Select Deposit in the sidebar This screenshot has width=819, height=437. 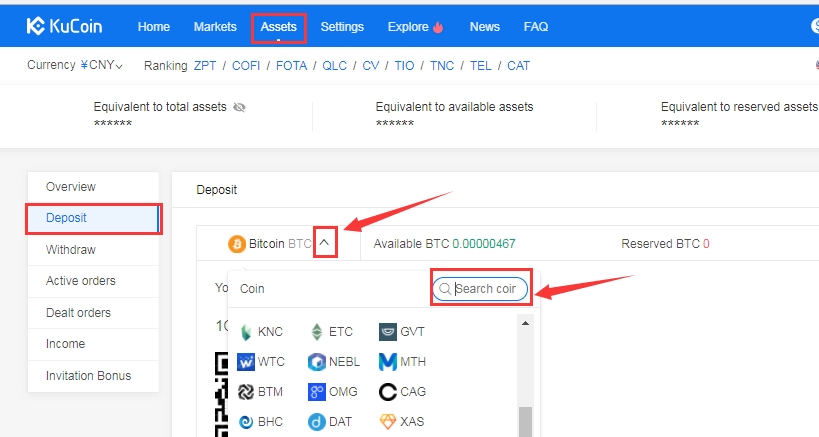[x=93, y=218]
